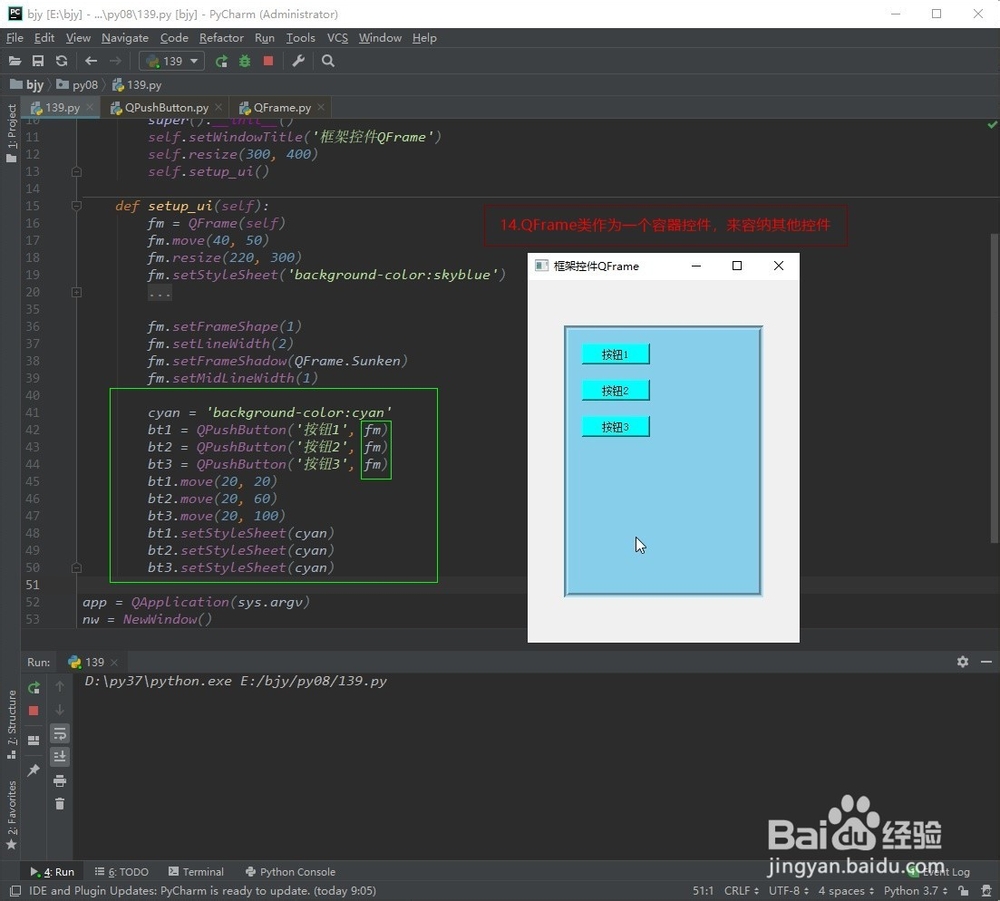Rerun program in the Run panel sidebar

click(34, 687)
